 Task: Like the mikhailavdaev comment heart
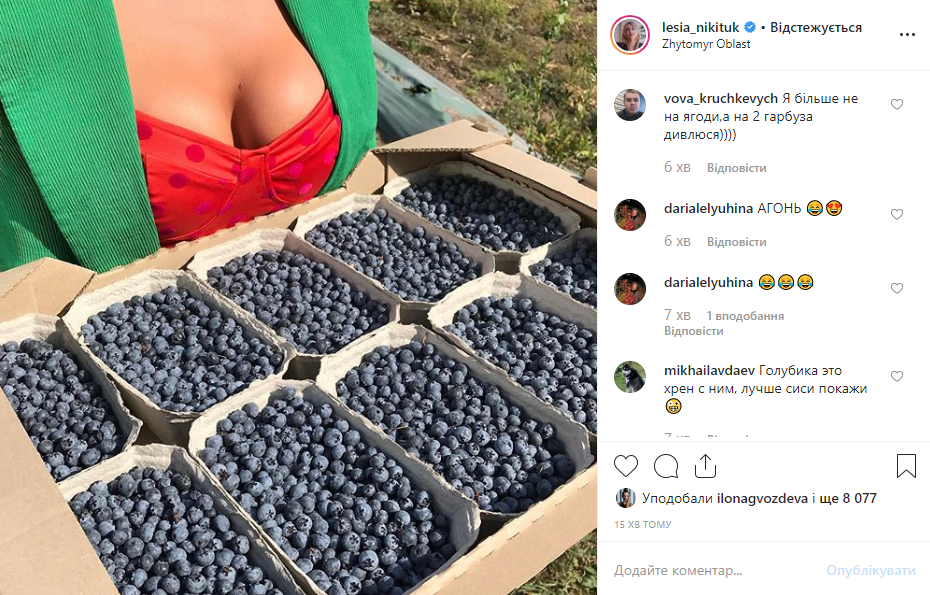897,376
